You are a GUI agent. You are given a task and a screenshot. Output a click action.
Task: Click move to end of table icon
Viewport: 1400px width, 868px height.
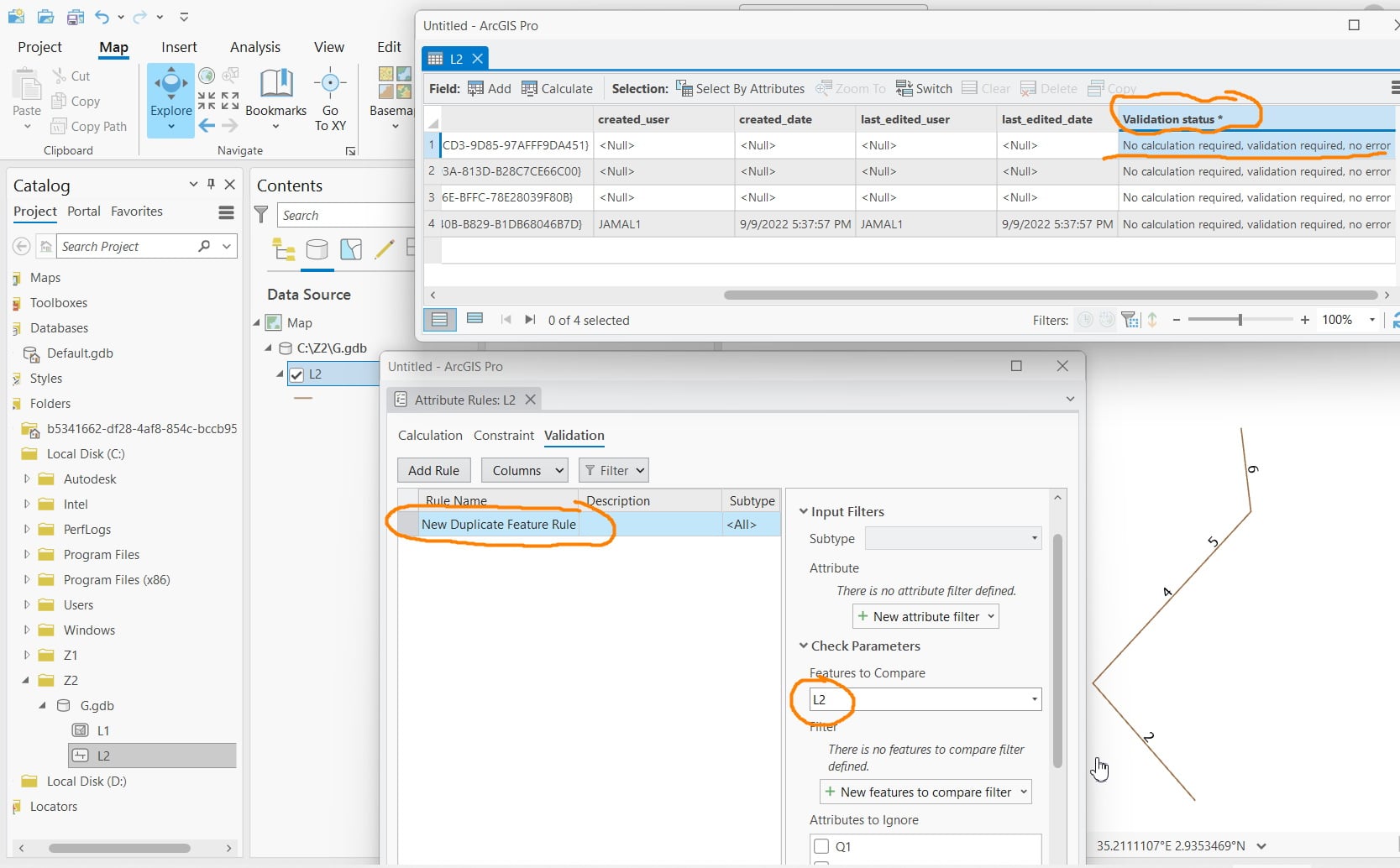[x=530, y=320]
